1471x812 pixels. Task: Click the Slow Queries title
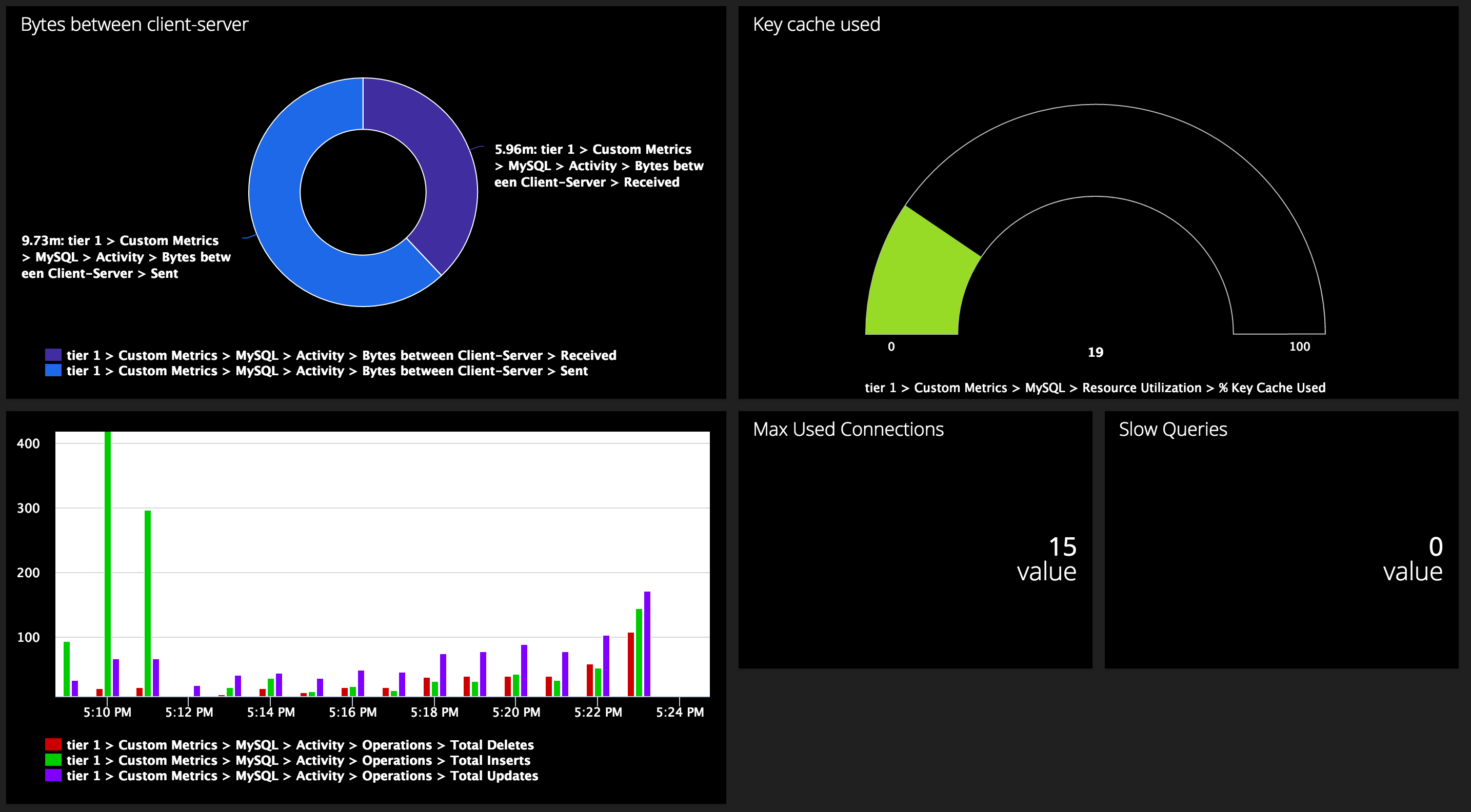pos(1173,429)
